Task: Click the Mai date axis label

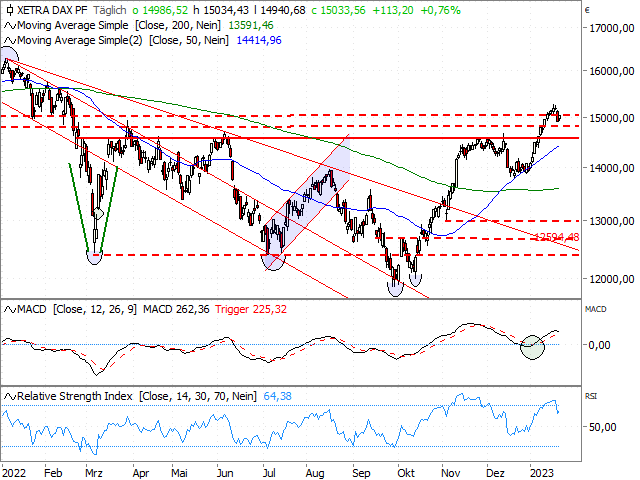Action: (x=179, y=473)
